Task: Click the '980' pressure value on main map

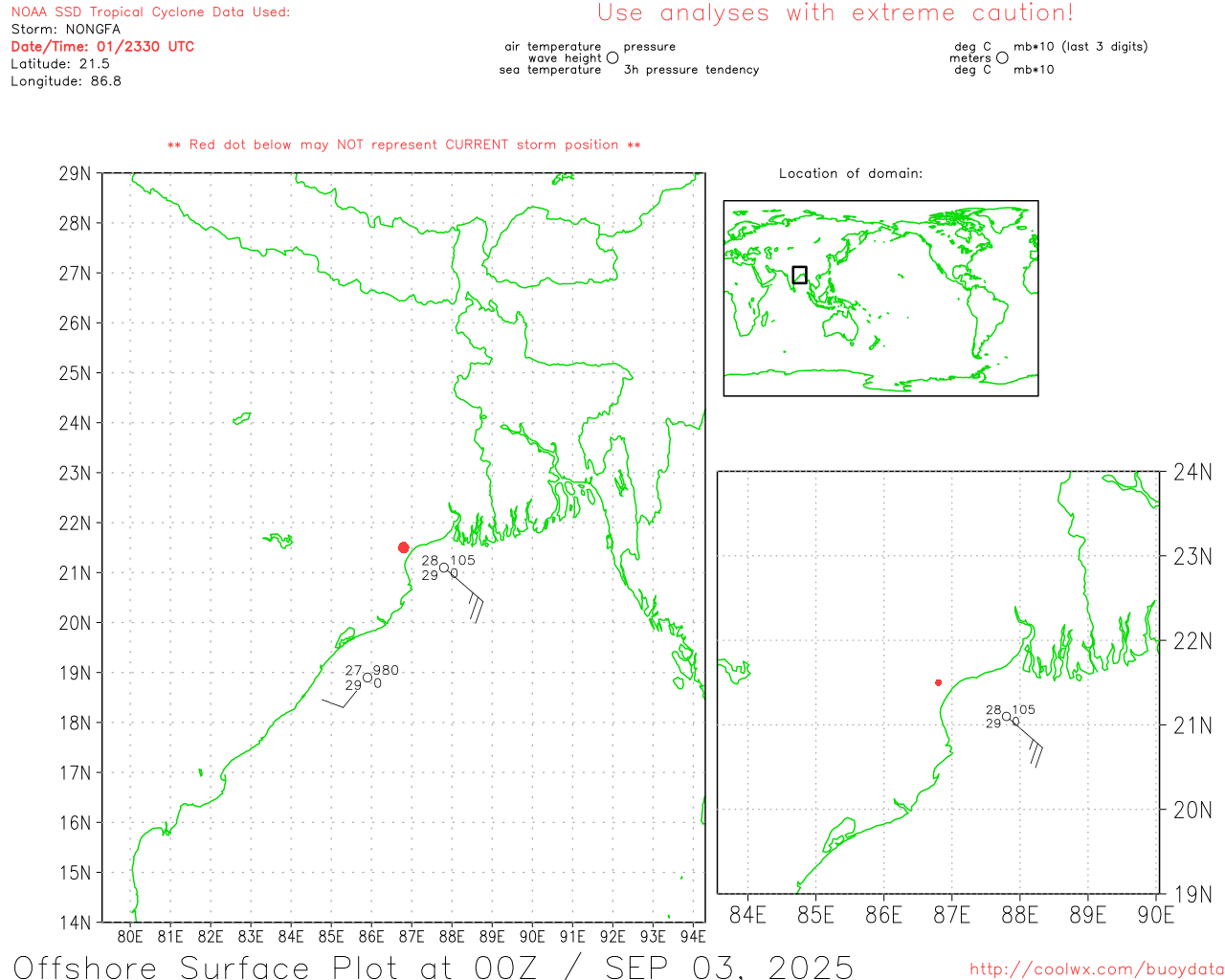Action: (x=386, y=670)
